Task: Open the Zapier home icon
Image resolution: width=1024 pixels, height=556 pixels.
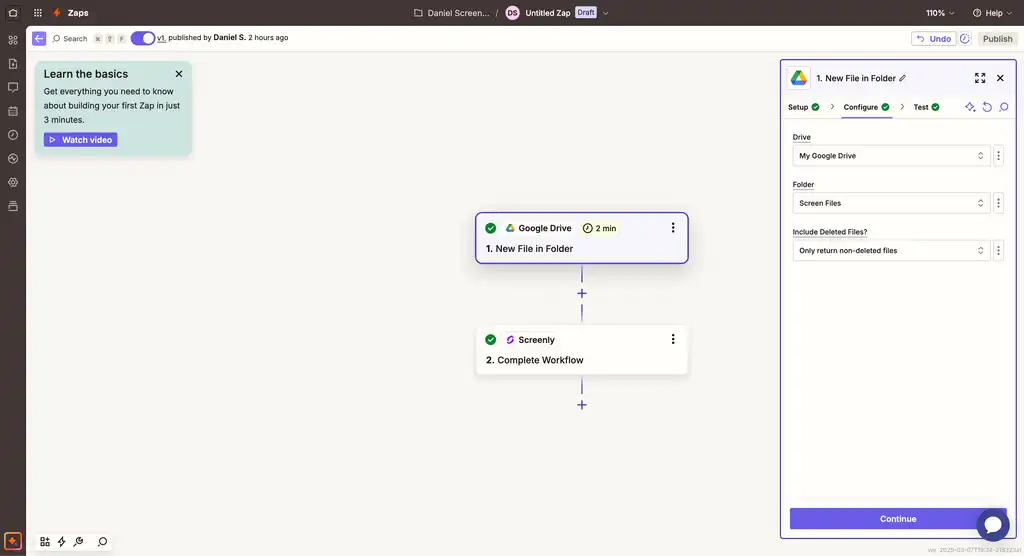Action: coord(12,12)
